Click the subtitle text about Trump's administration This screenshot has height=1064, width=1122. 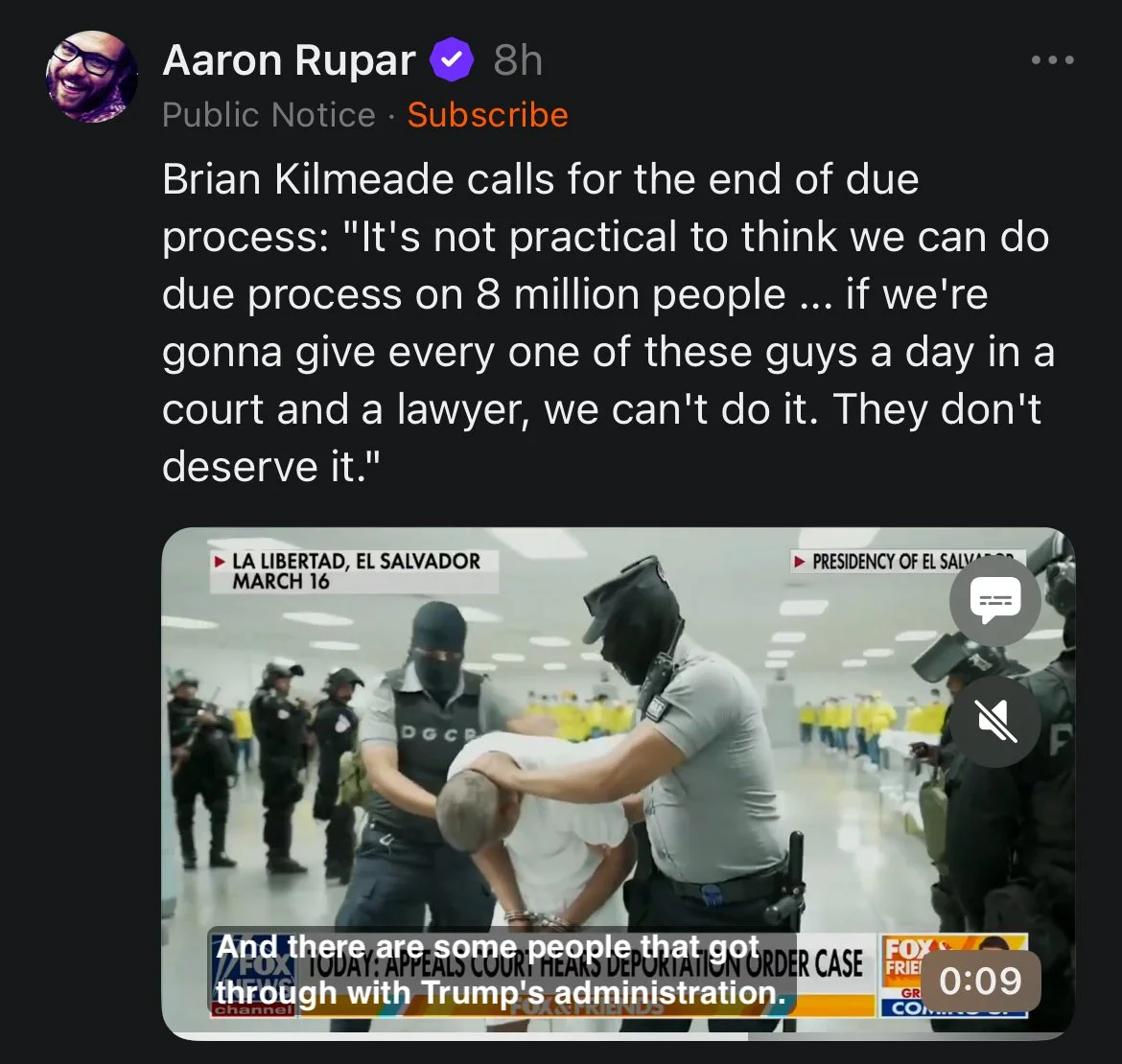[x=501, y=970]
